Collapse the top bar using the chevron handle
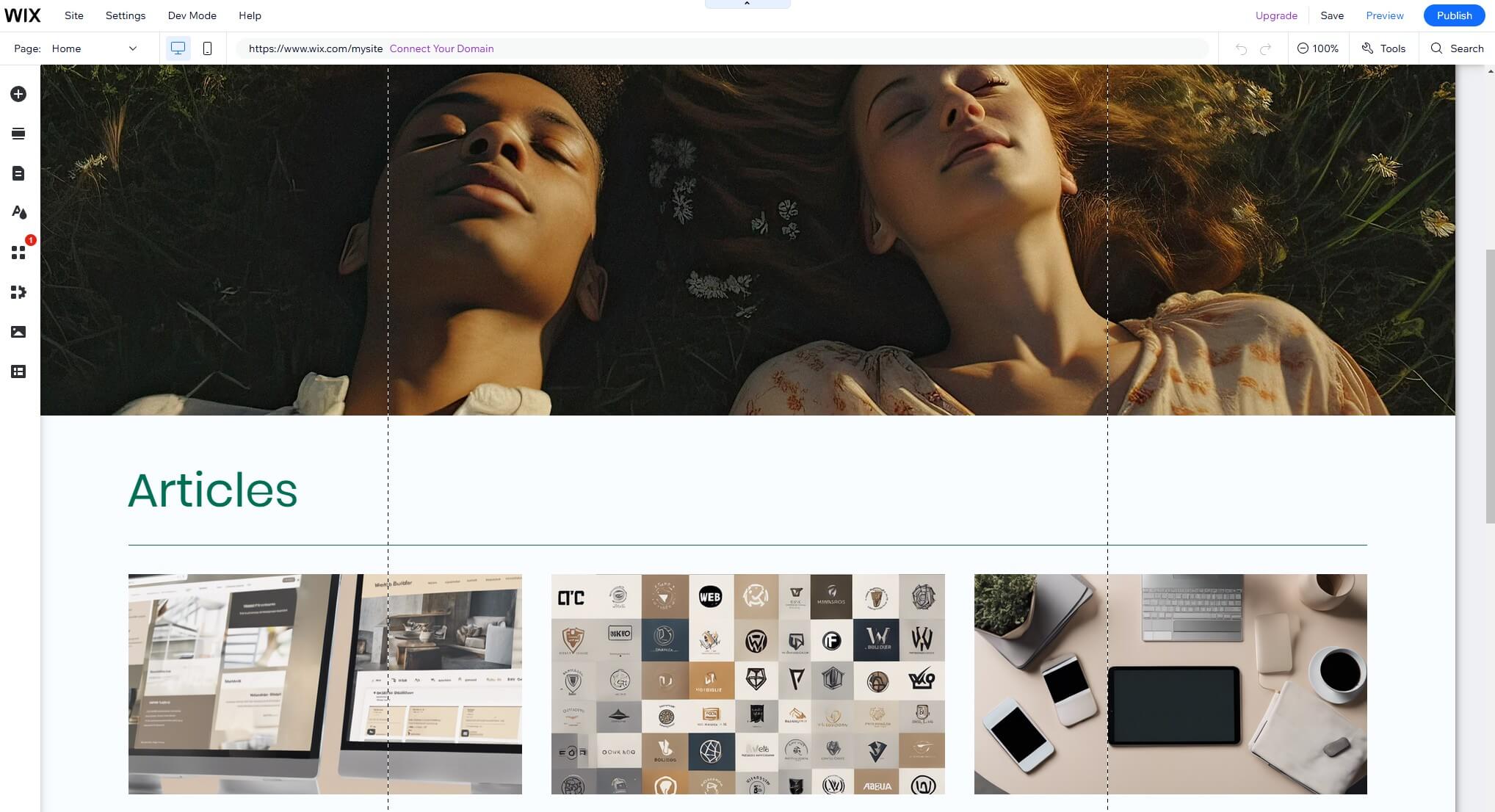1495x812 pixels. [747, 4]
